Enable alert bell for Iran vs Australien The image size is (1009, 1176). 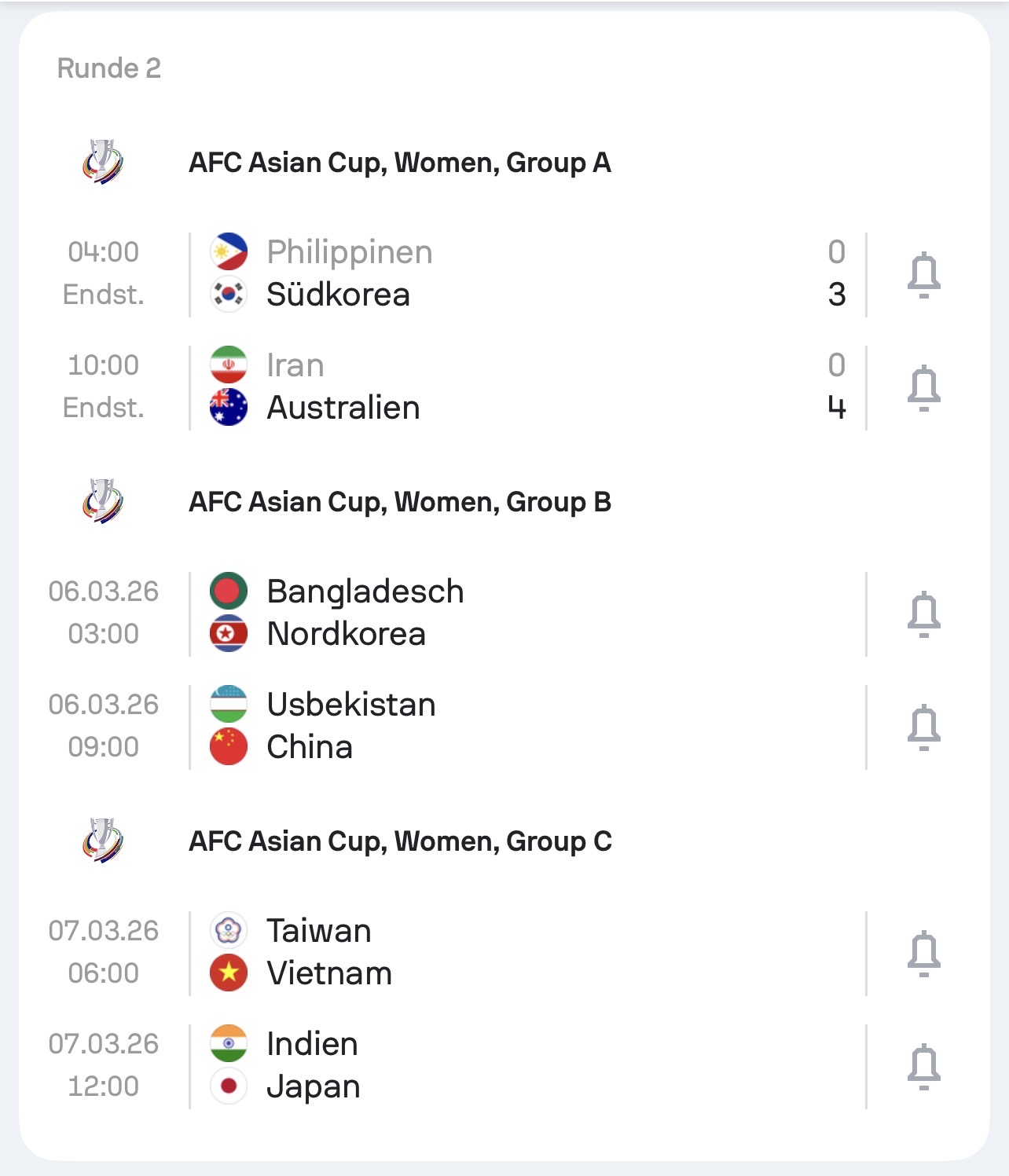coord(923,387)
